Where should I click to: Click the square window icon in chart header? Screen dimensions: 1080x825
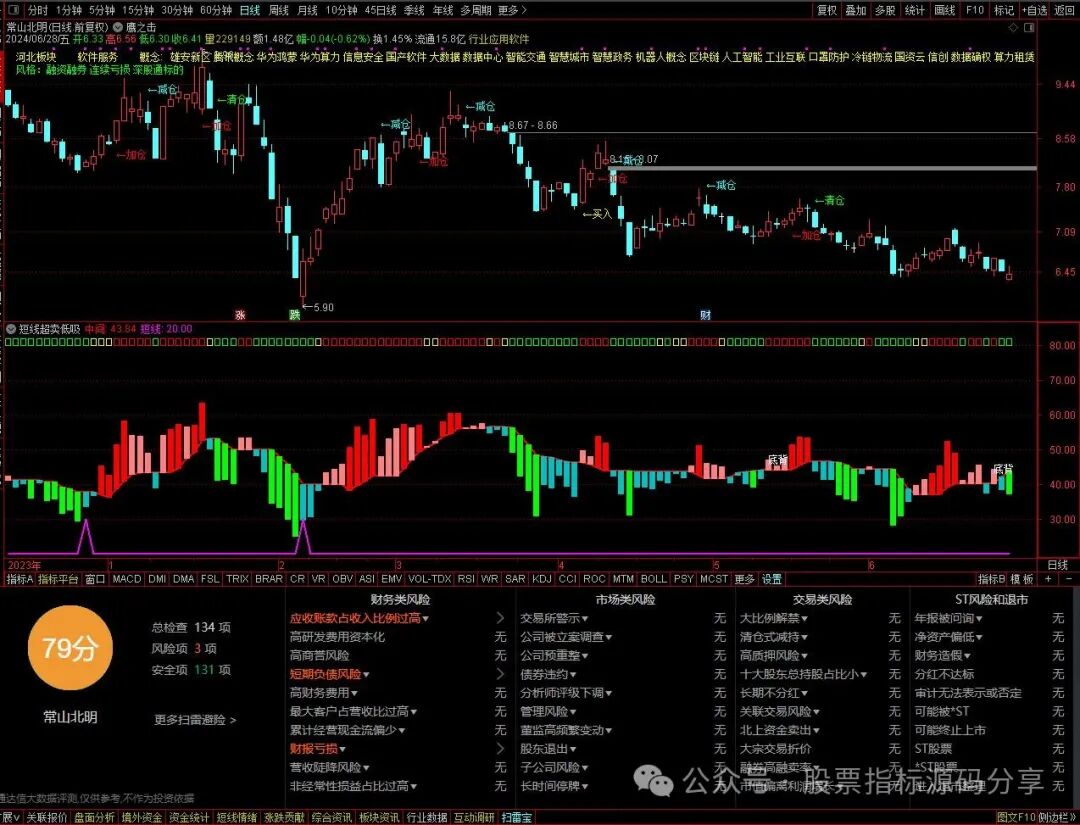click(1029, 28)
